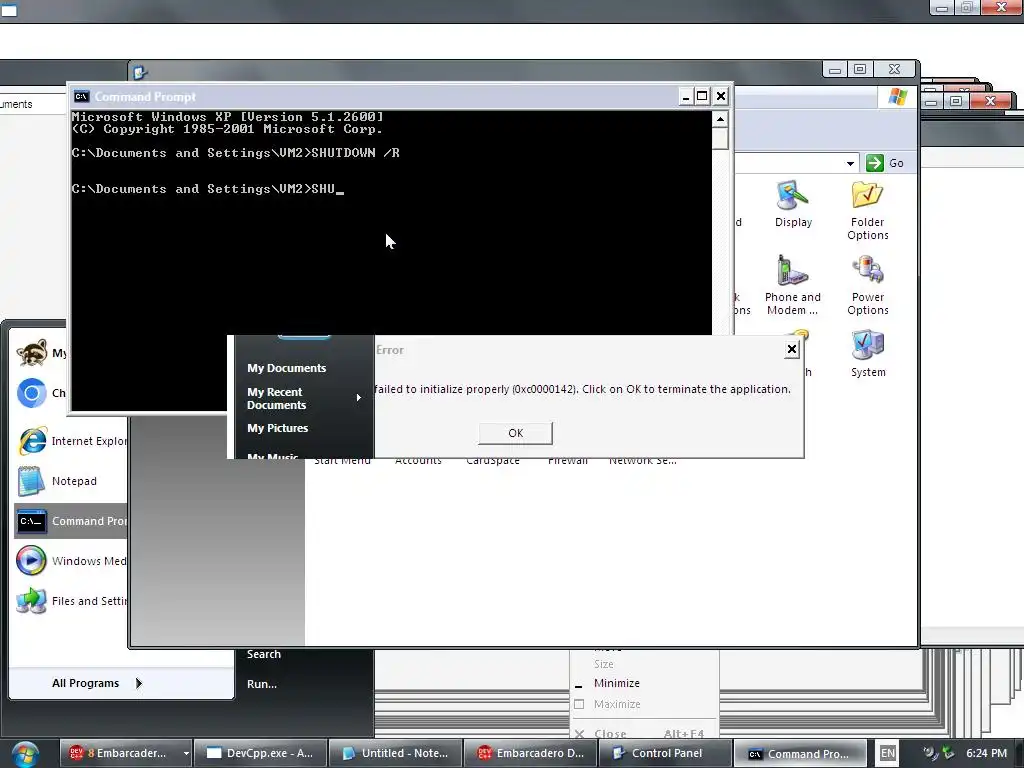This screenshot has height=768, width=1024.
Task: Click the Command Prompt scrollbar up arrow
Action: click(720, 119)
